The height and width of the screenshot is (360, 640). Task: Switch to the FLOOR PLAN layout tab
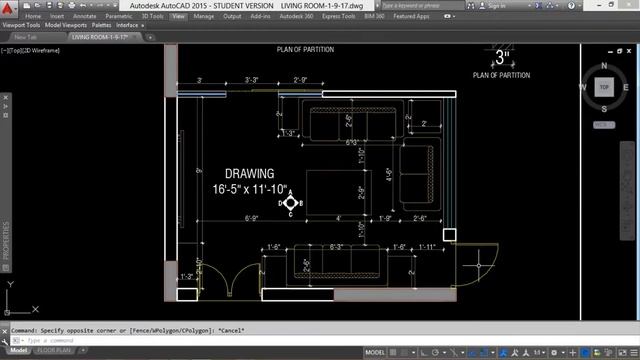[54, 350]
